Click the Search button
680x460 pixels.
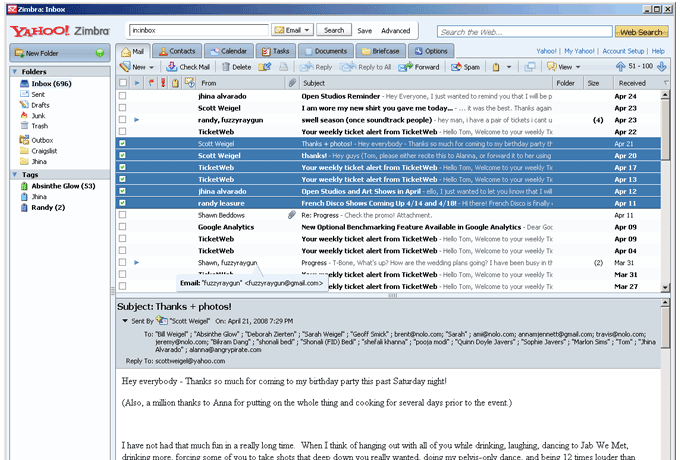pos(334,30)
